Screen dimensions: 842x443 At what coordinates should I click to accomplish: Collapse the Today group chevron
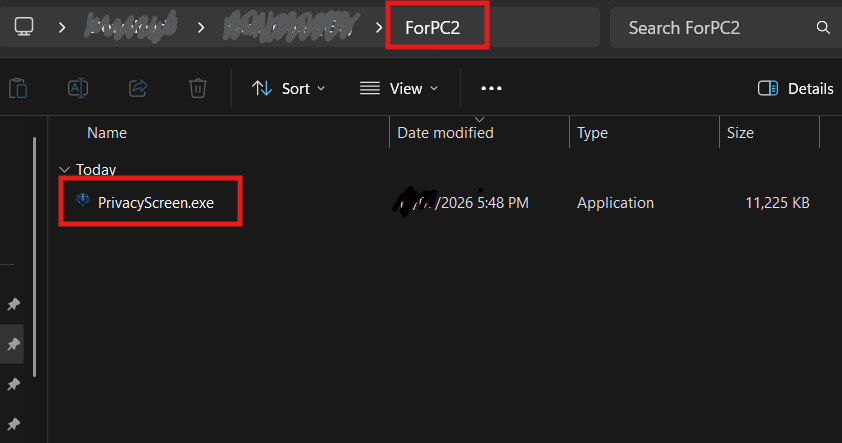[64, 170]
